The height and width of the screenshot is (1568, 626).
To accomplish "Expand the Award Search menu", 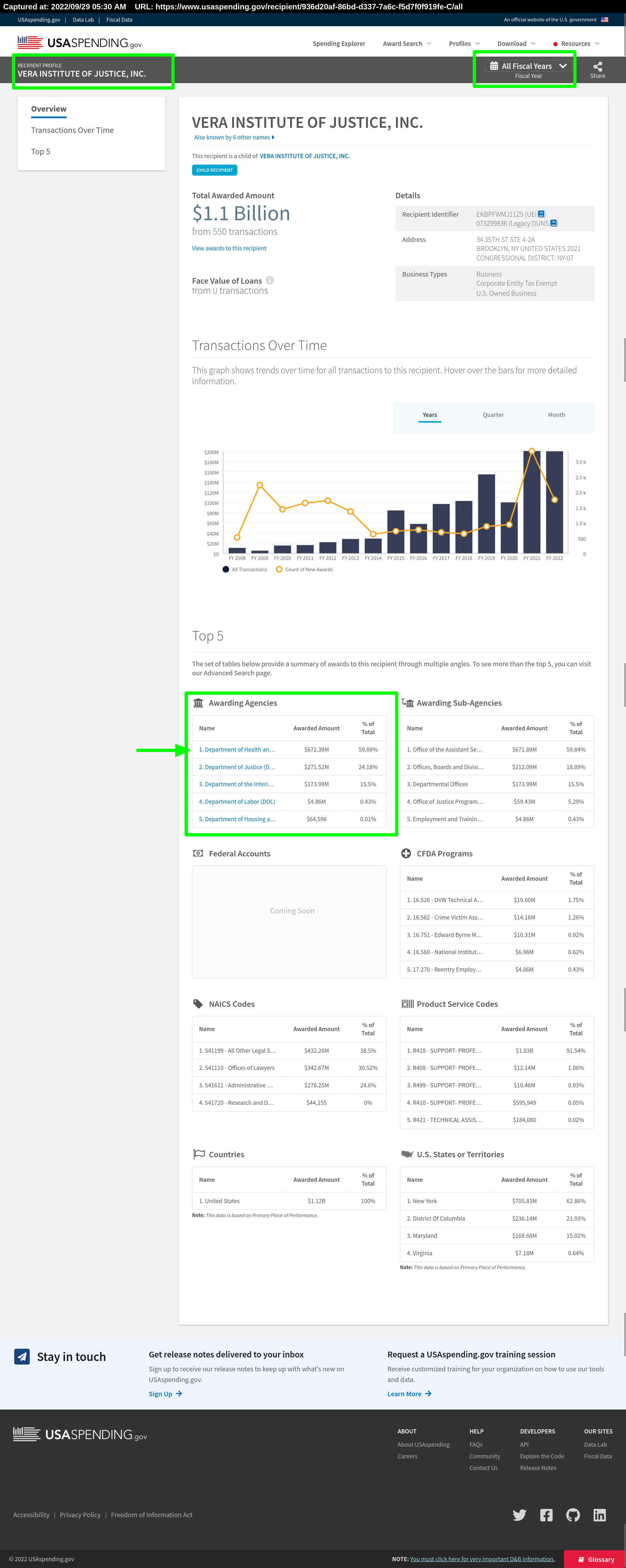I will tap(407, 44).
